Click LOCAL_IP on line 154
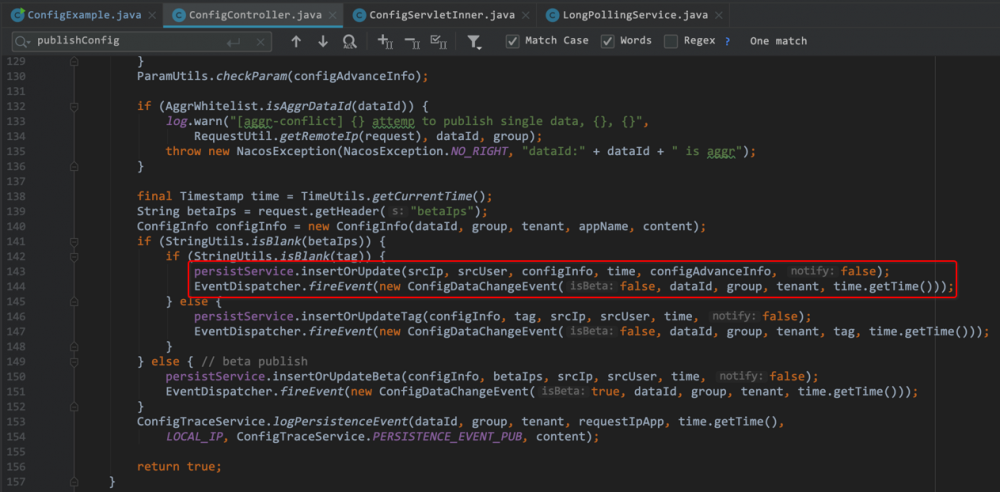 coord(194,436)
